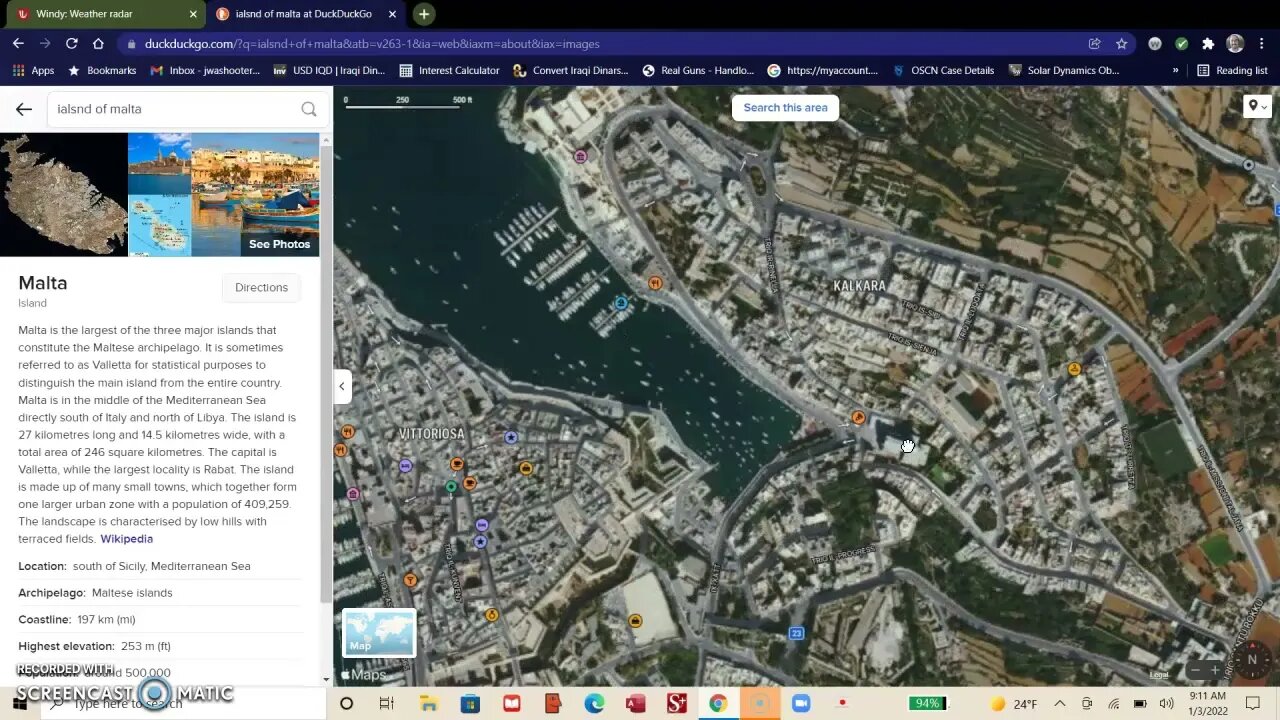Open the myaccount Google bookmark
The image size is (1280, 720).
coord(823,71)
